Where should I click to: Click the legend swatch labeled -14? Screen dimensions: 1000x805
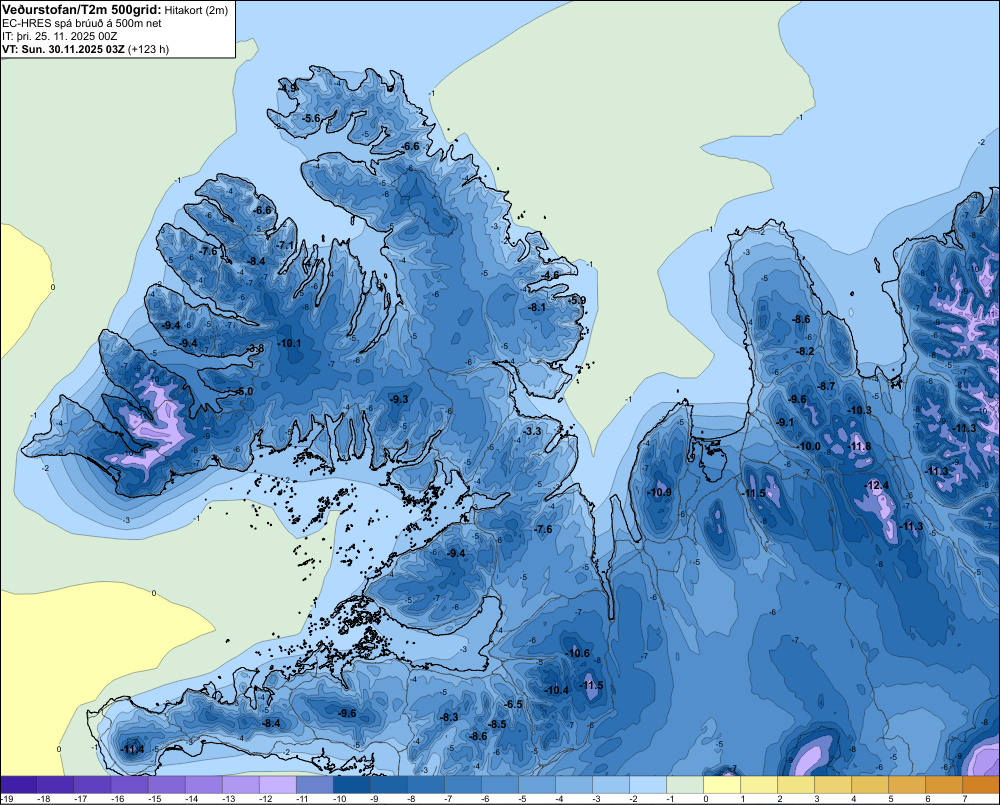coord(204,785)
